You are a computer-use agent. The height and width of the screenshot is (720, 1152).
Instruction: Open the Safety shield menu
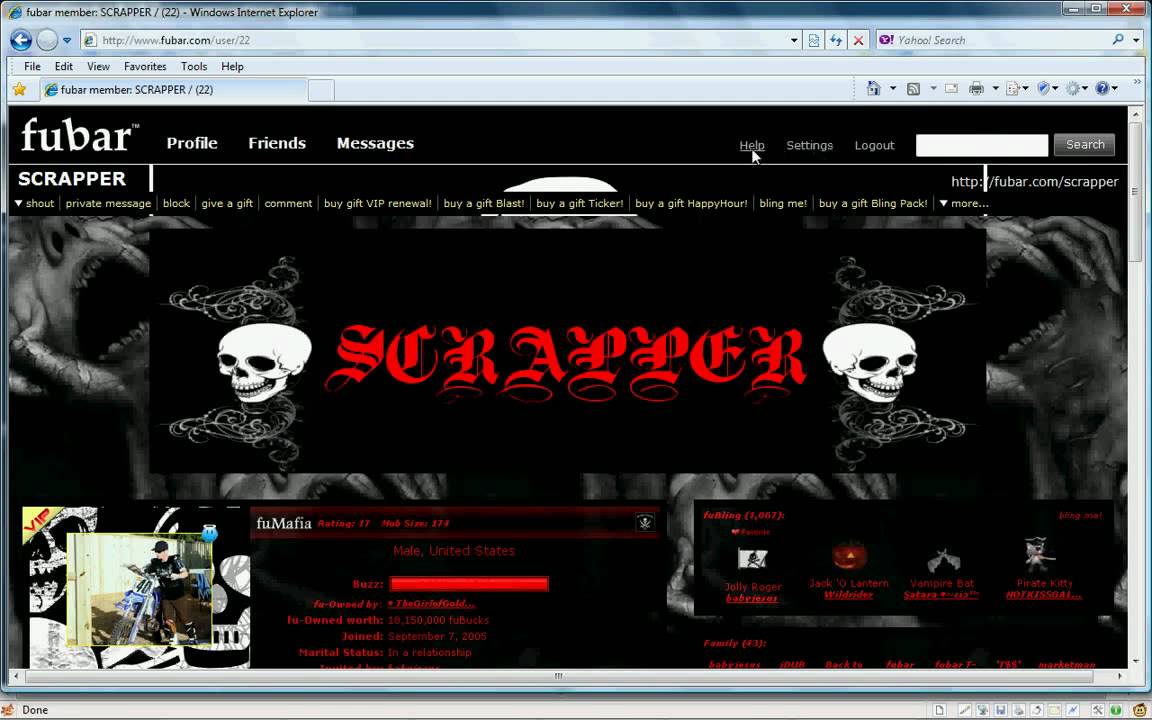[1048, 89]
